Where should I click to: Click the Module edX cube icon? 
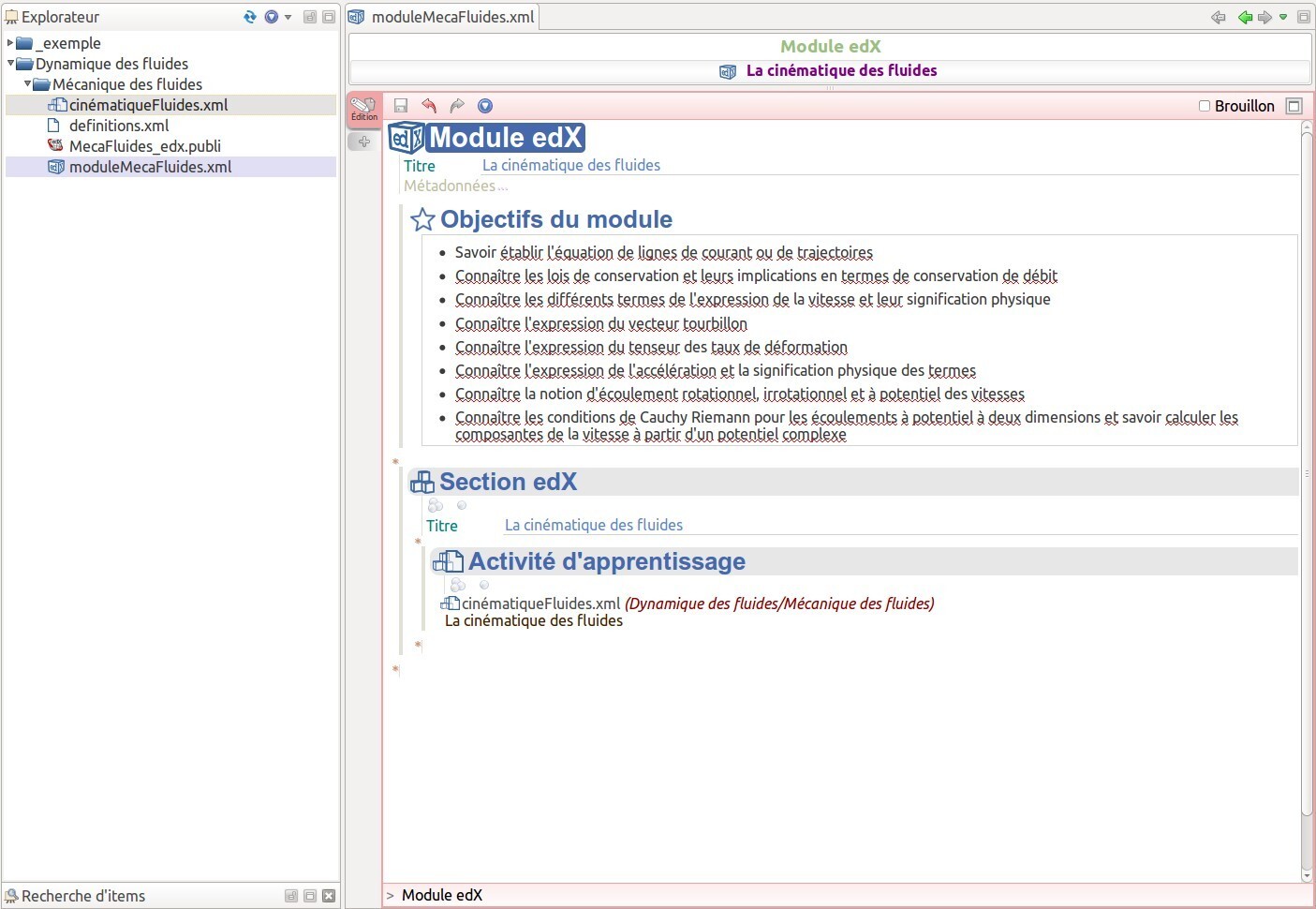[x=407, y=138]
